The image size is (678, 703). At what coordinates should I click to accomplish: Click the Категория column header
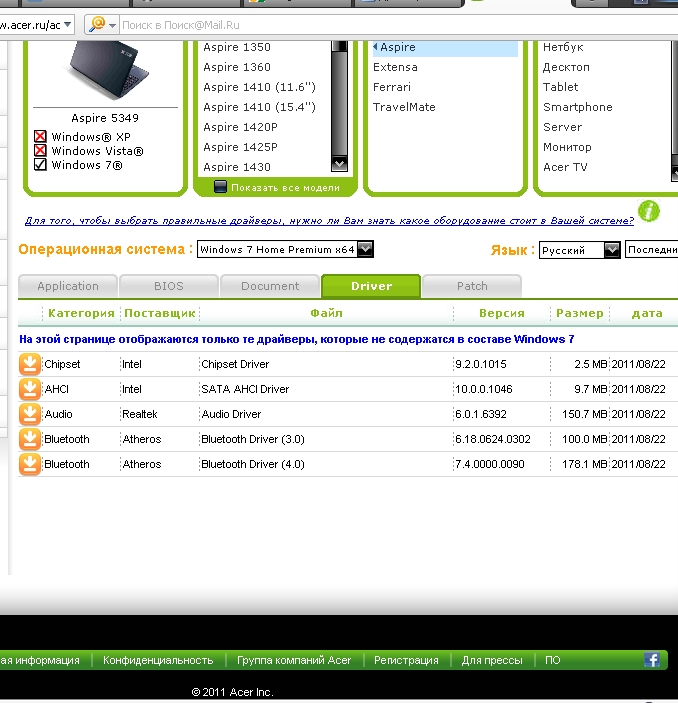[x=81, y=313]
